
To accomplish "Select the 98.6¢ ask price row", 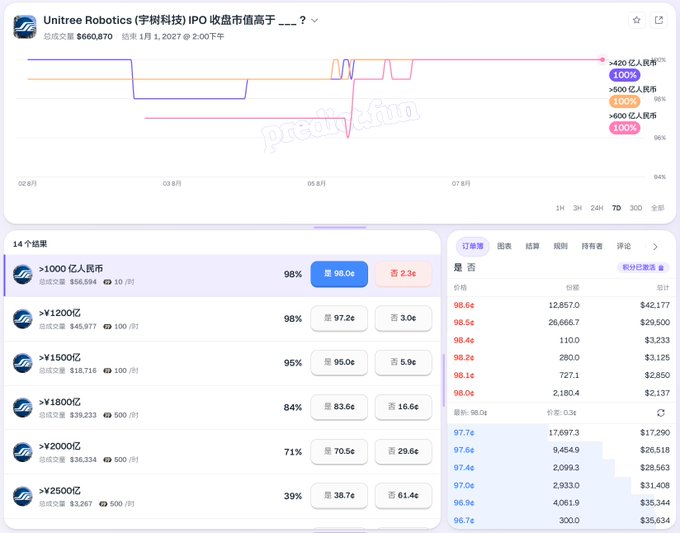I will pyautogui.click(x=561, y=305).
